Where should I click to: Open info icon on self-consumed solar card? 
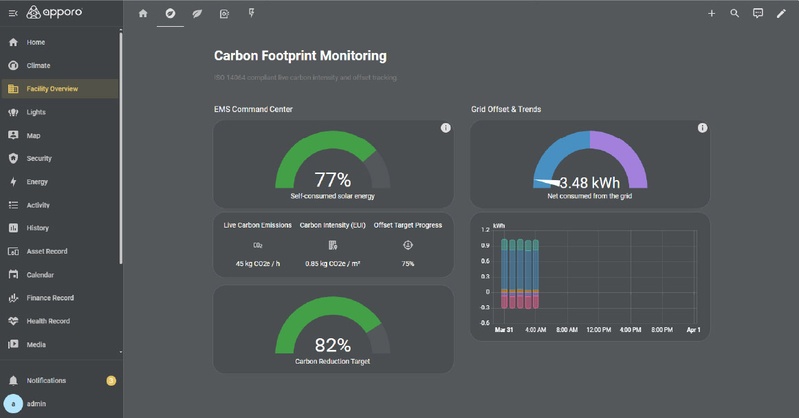click(x=445, y=128)
